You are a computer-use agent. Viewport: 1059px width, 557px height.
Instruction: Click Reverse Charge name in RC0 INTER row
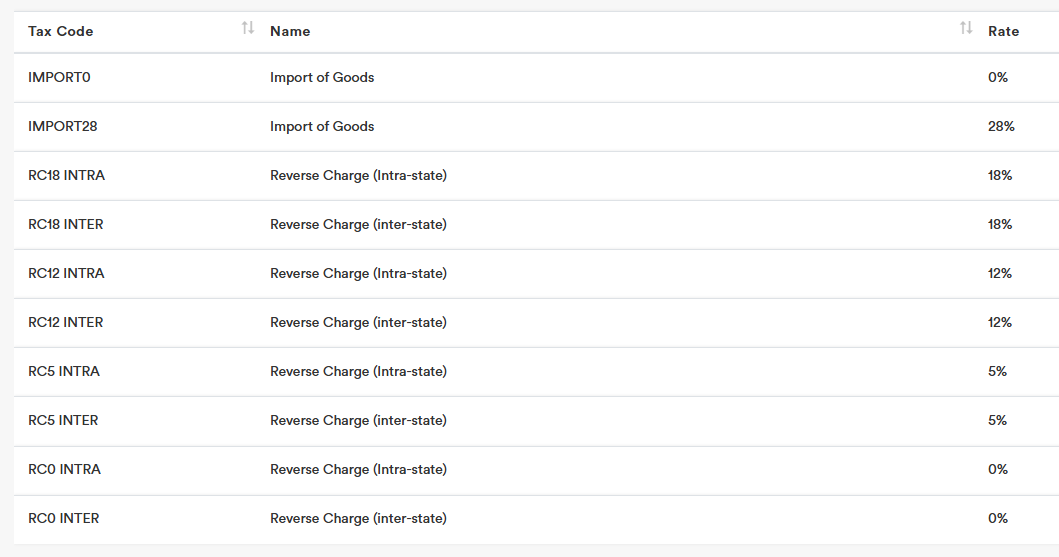pos(358,518)
